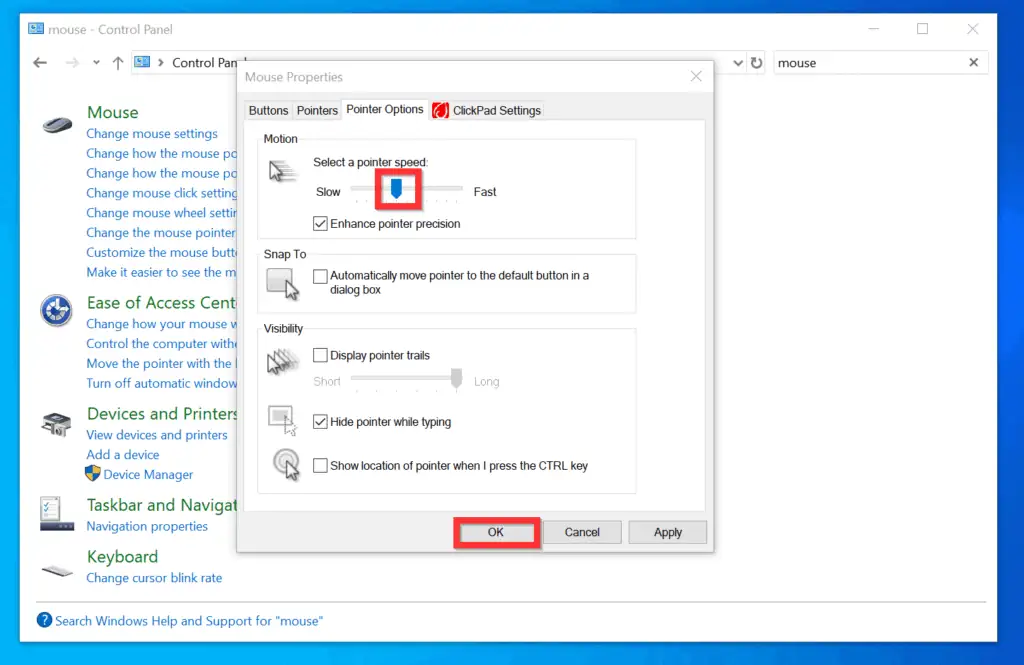Open the Ease of Access Center icon
This screenshot has width=1024, height=665.
pyautogui.click(x=57, y=310)
